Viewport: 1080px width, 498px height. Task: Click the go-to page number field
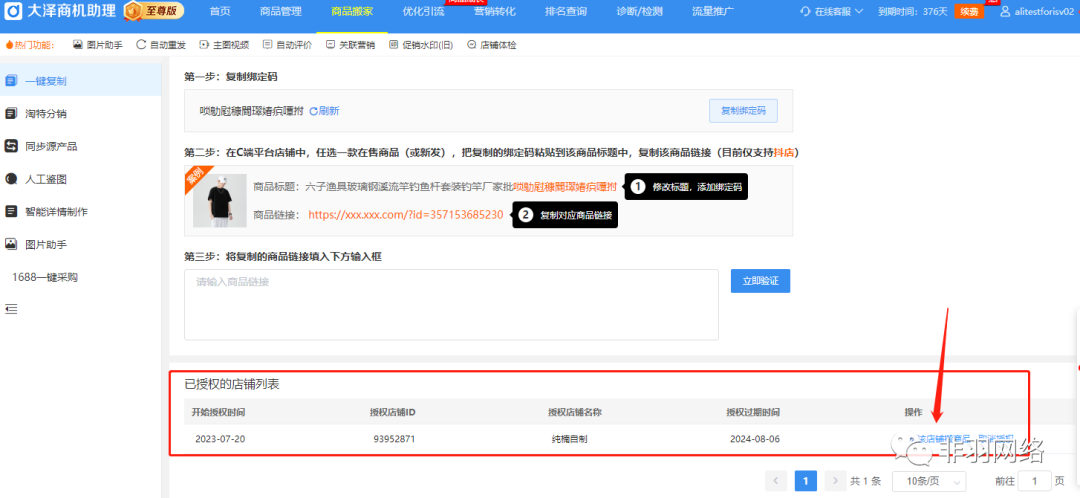pos(1034,481)
